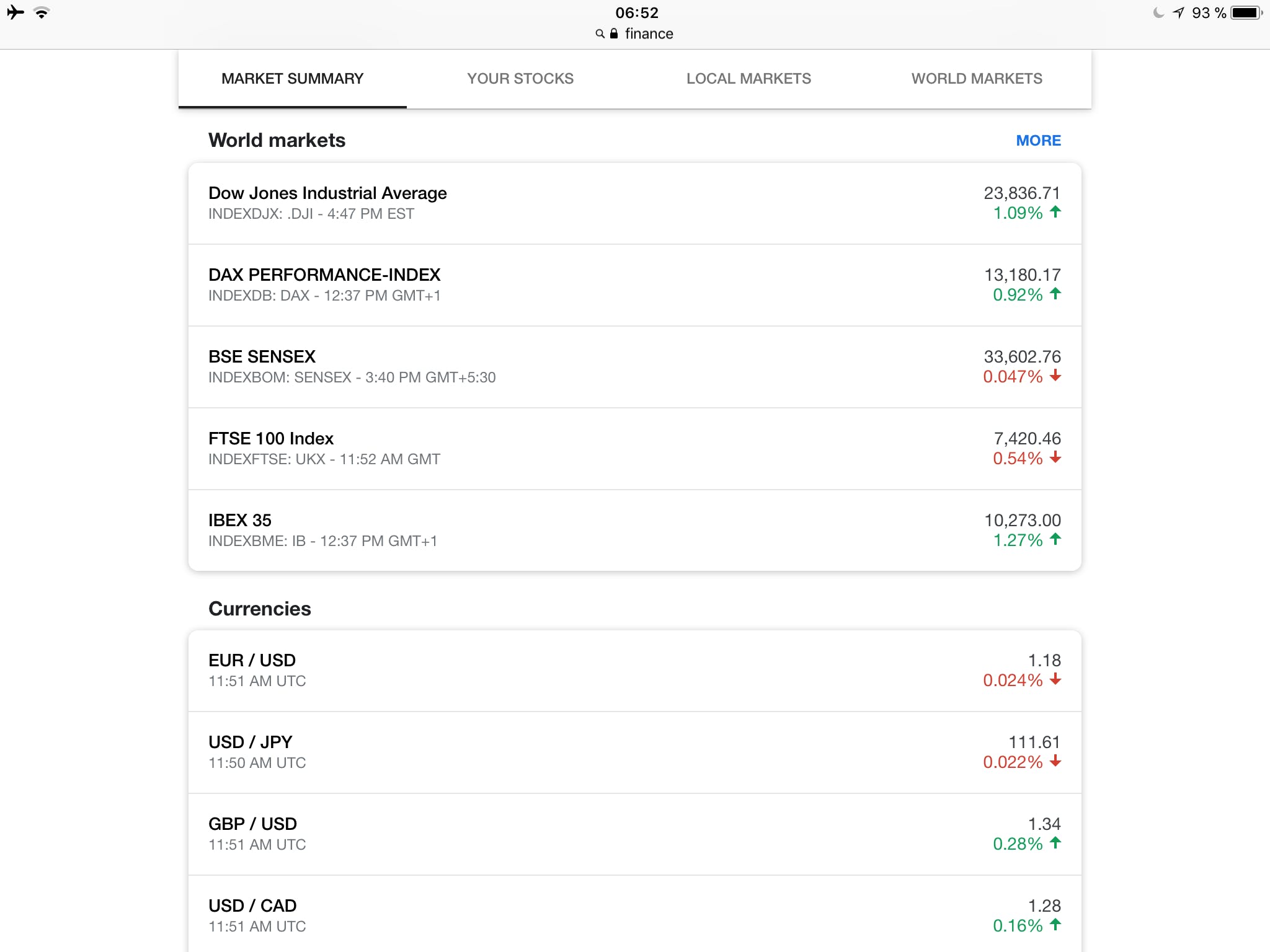Screen dimensions: 1270x952
Task: Click the MORE link for World markets
Action: pyautogui.click(x=1038, y=141)
